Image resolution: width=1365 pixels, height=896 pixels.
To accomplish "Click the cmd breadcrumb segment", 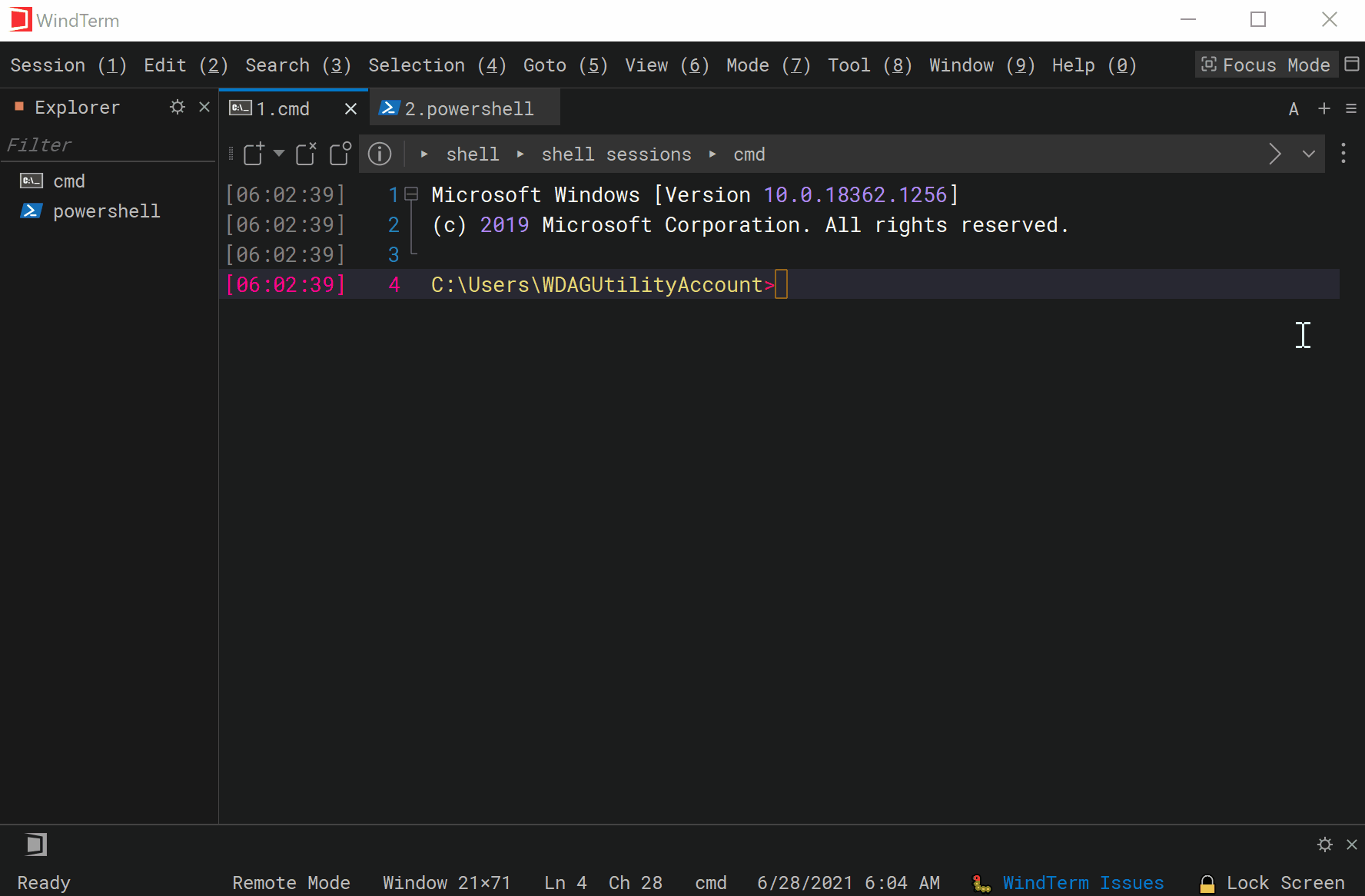I will click(x=749, y=154).
